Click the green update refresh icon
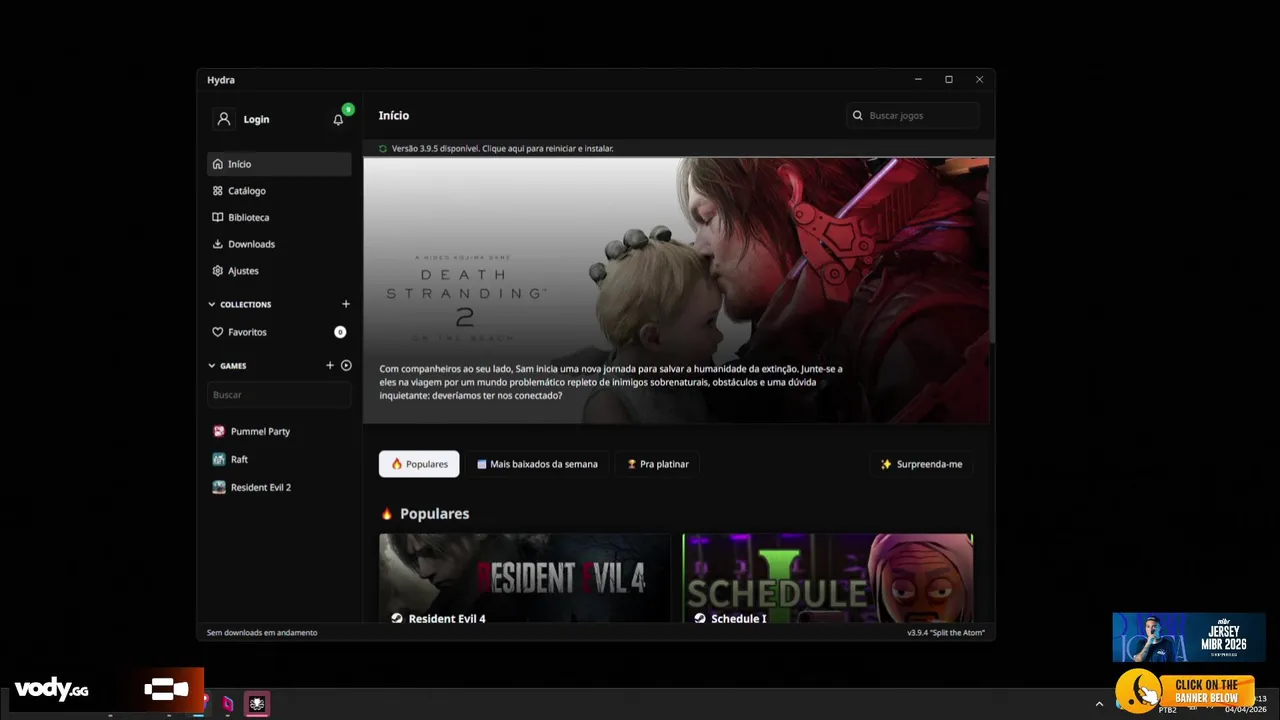 click(383, 148)
